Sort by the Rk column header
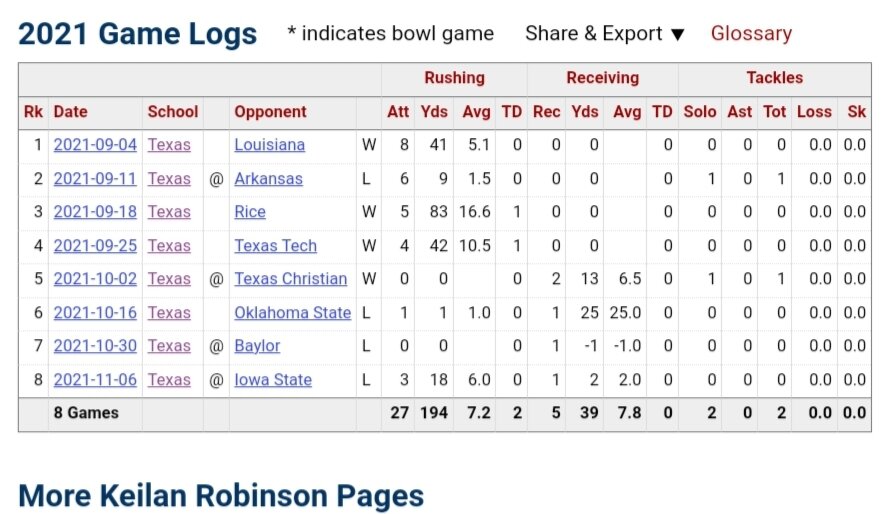Image resolution: width=893 pixels, height=514 pixels. (33, 112)
